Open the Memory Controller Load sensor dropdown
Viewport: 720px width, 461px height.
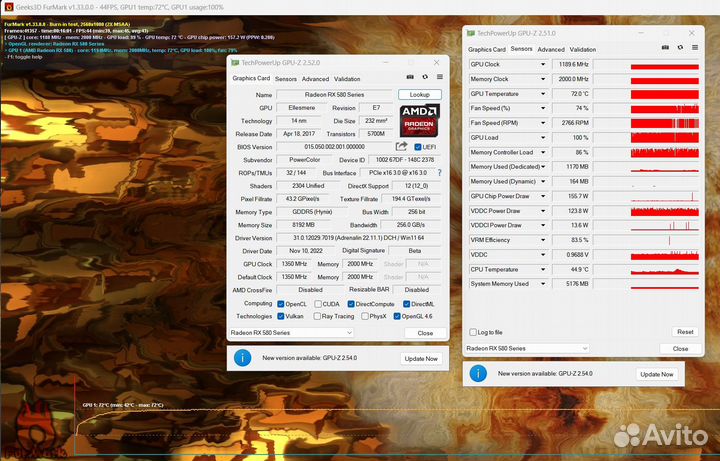pos(543,152)
